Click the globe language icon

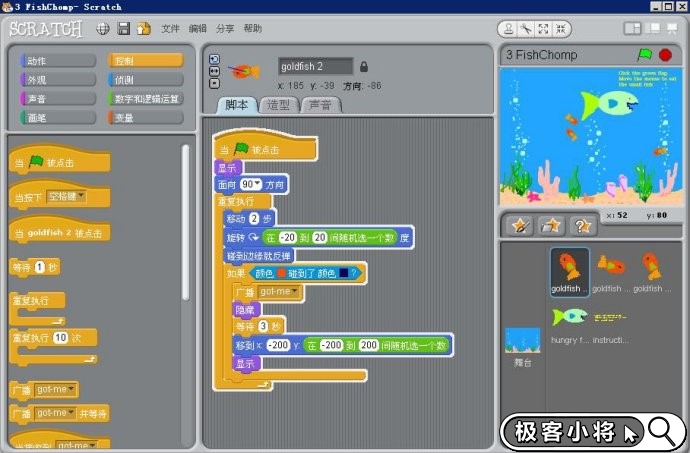(x=102, y=29)
